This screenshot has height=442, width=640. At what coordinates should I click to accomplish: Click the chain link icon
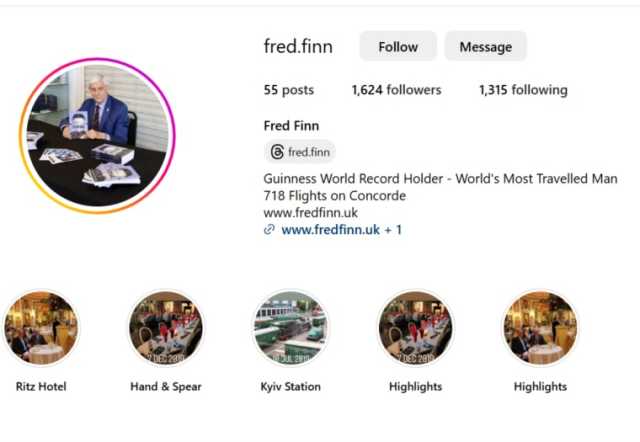tap(269, 229)
